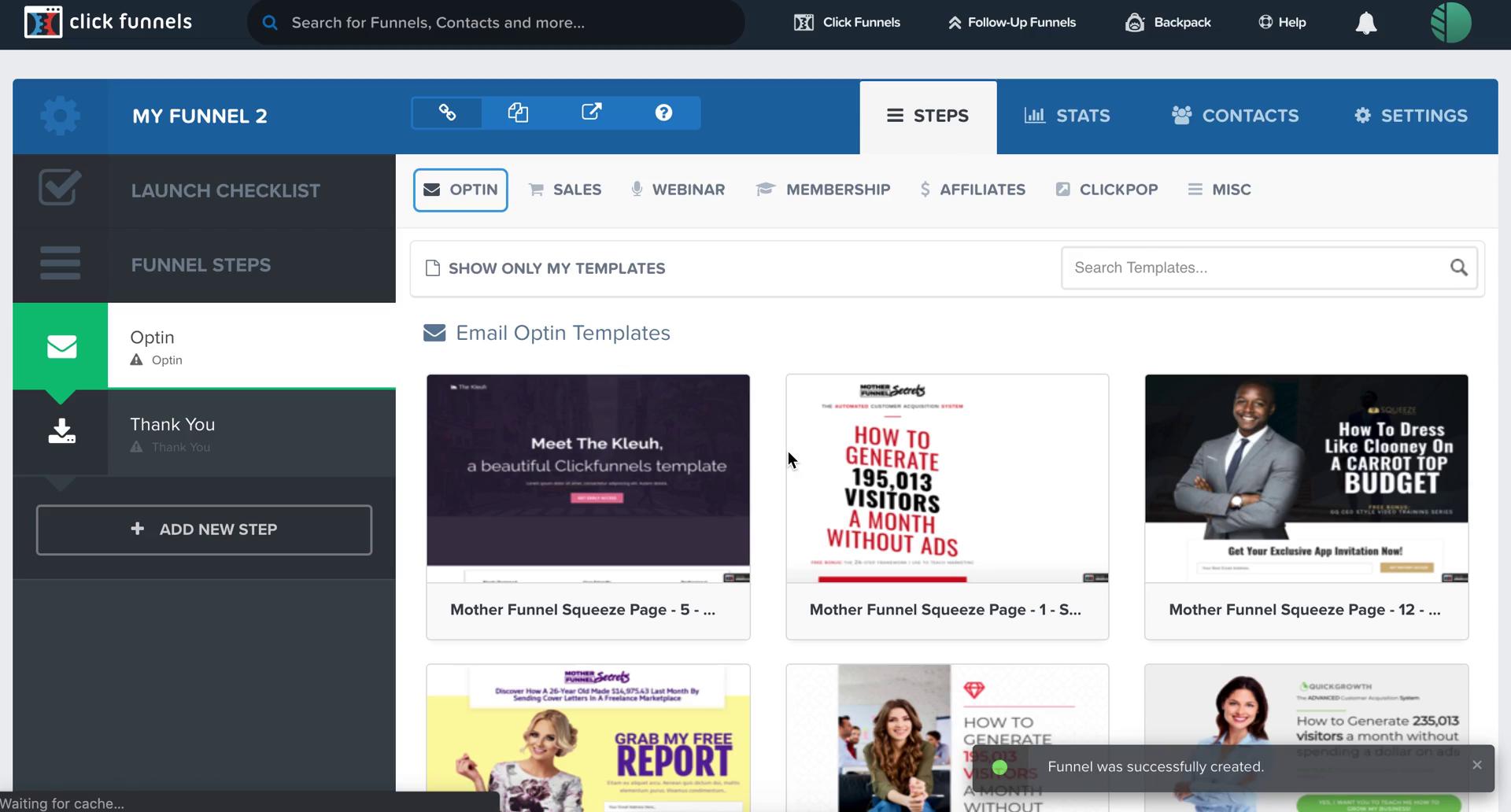Click the warning triangle under Optin step

click(x=136, y=360)
